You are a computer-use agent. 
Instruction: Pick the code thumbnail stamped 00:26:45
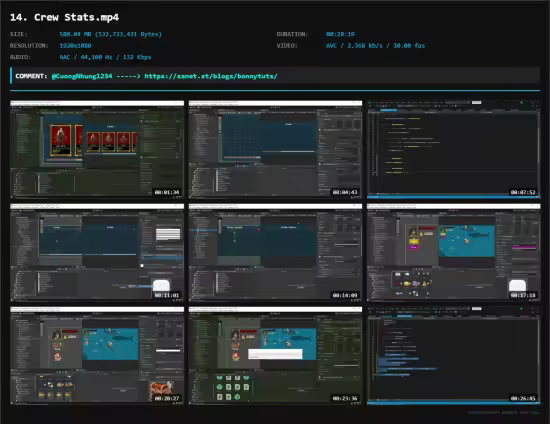(454, 355)
